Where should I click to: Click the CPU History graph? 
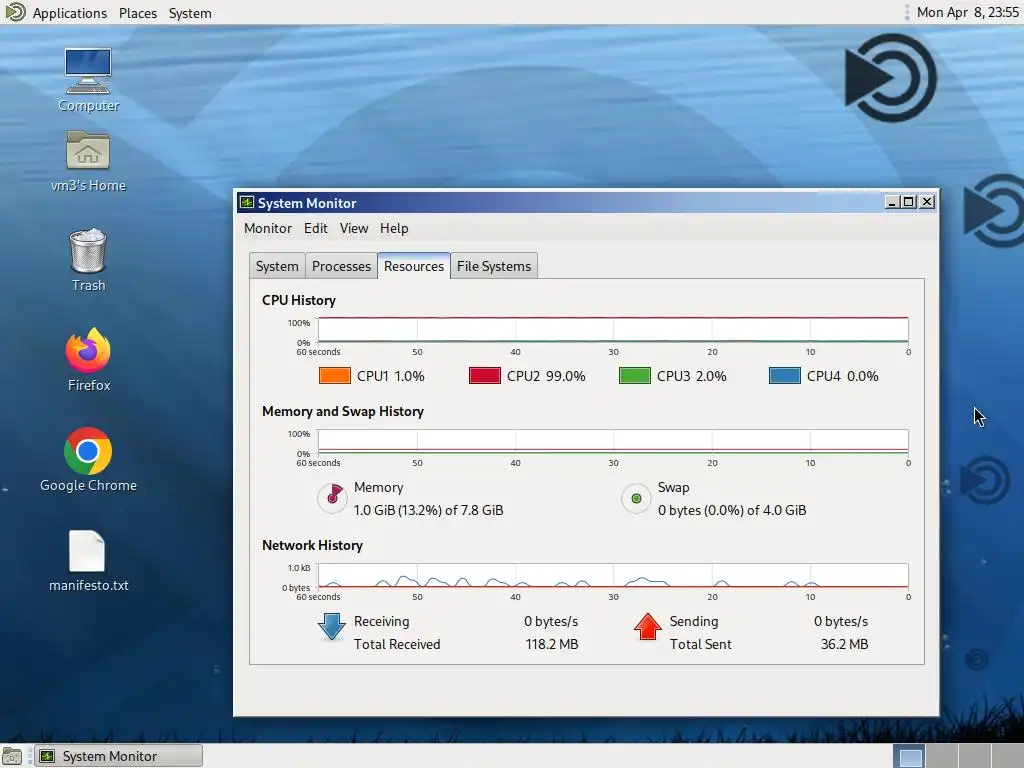click(x=613, y=329)
